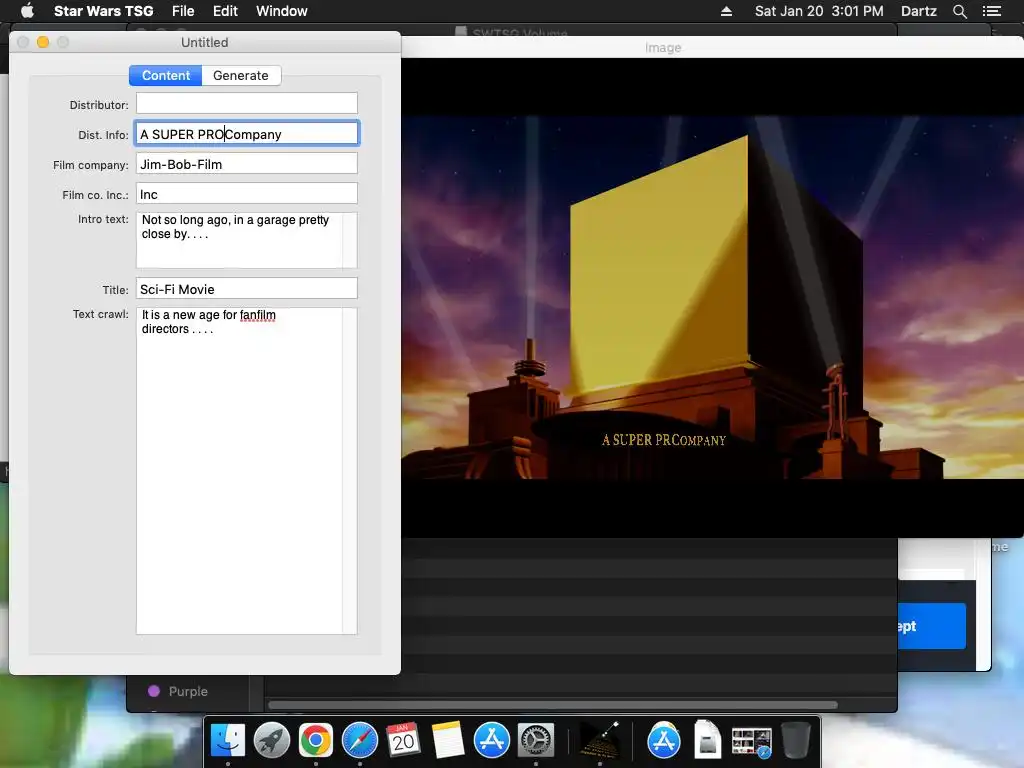The image size is (1024, 768).
Task: Open the Notes app in dock
Action: click(447, 741)
